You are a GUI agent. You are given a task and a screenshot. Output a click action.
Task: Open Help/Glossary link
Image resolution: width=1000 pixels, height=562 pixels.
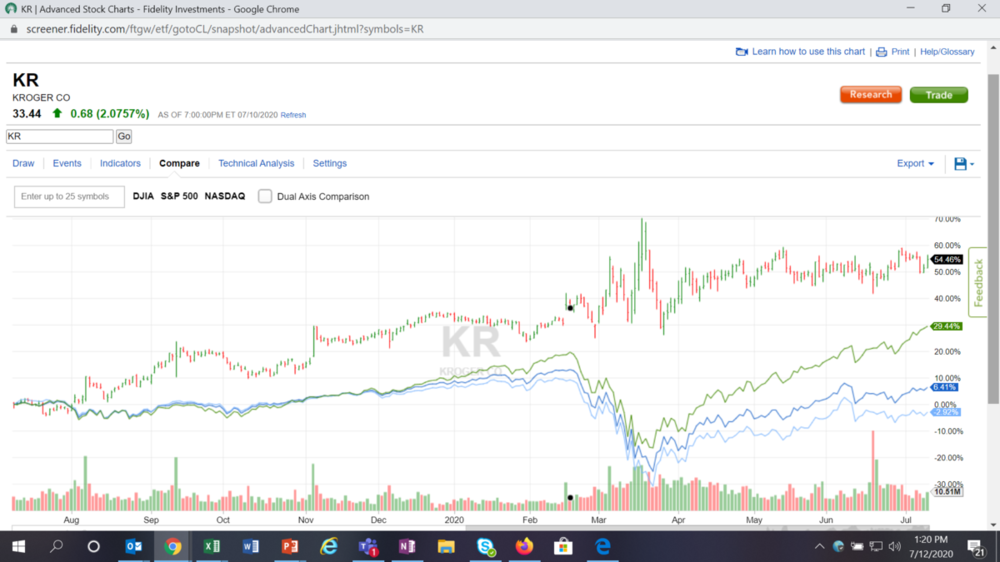click(x=947, y=52)
